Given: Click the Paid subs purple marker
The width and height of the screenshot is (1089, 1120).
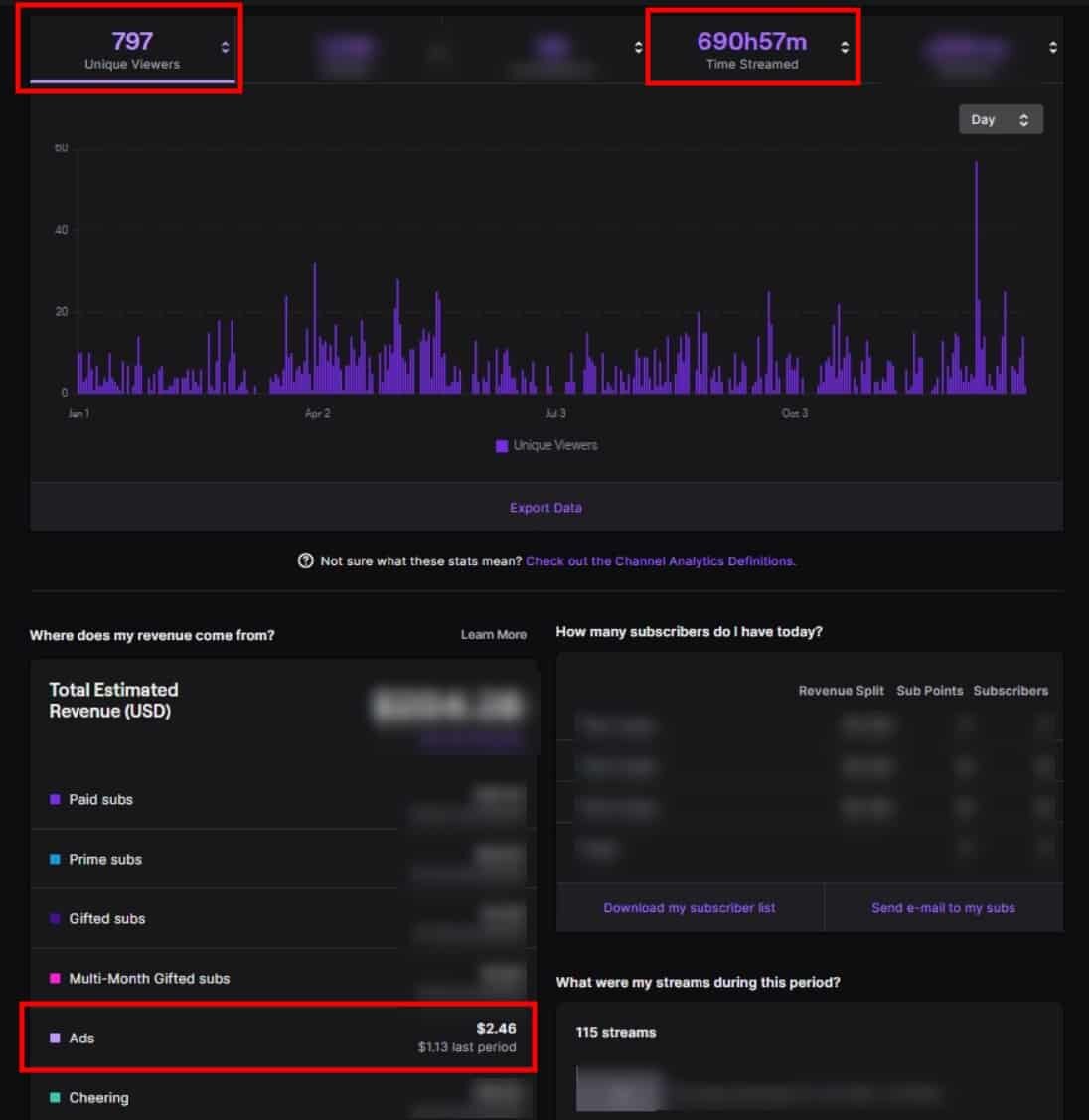Looking at the screenshot, I should [x=55, y=799].
